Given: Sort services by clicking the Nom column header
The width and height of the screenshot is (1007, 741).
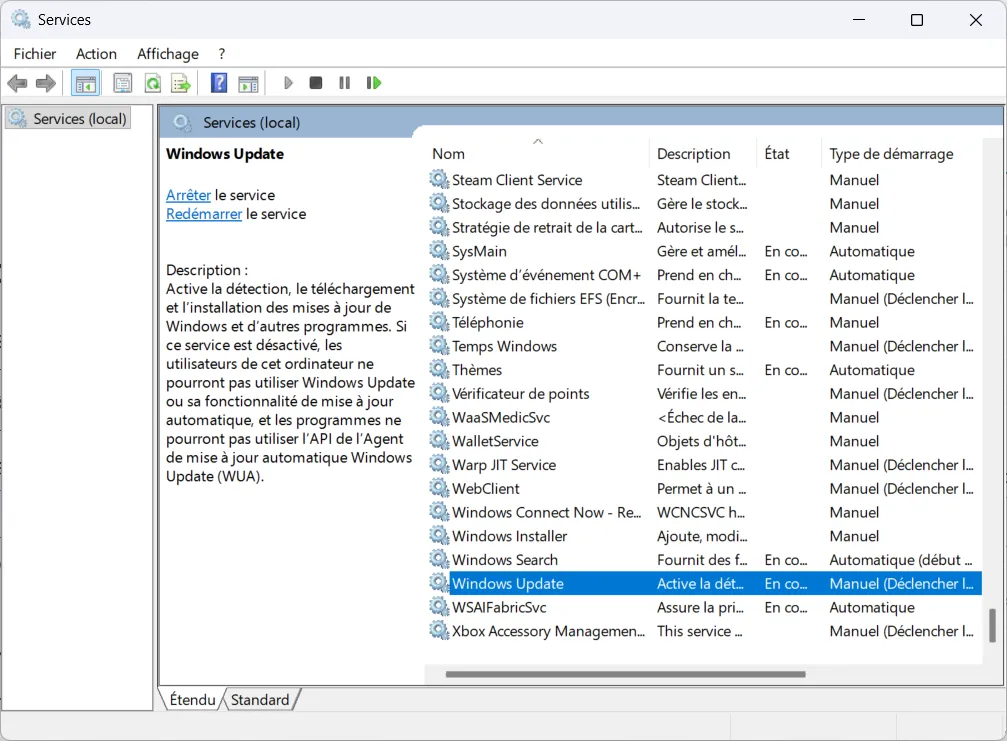Looking at the screenshot, I should tap(448, 153).
